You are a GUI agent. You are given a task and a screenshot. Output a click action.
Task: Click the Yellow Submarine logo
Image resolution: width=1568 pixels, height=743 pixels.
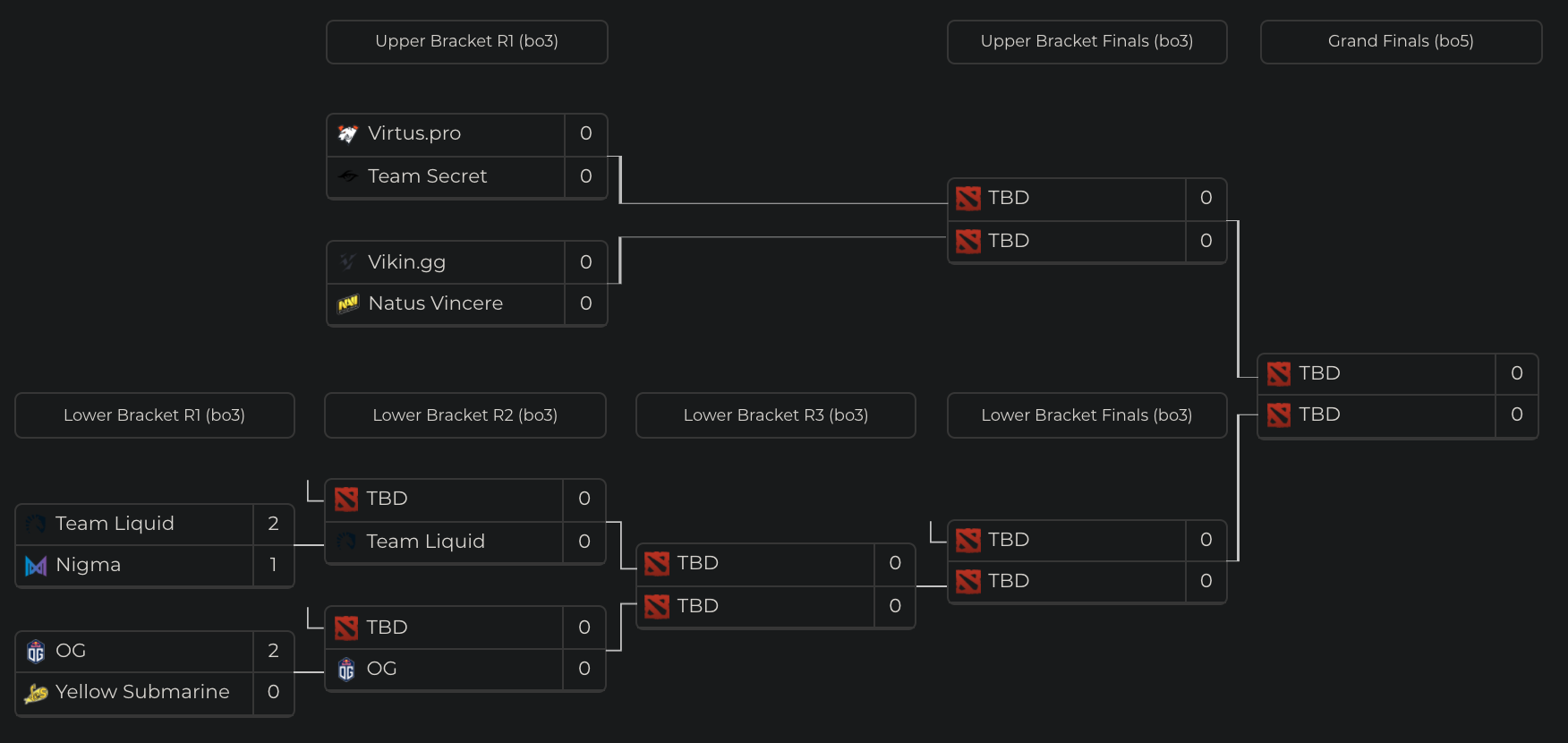36,693
